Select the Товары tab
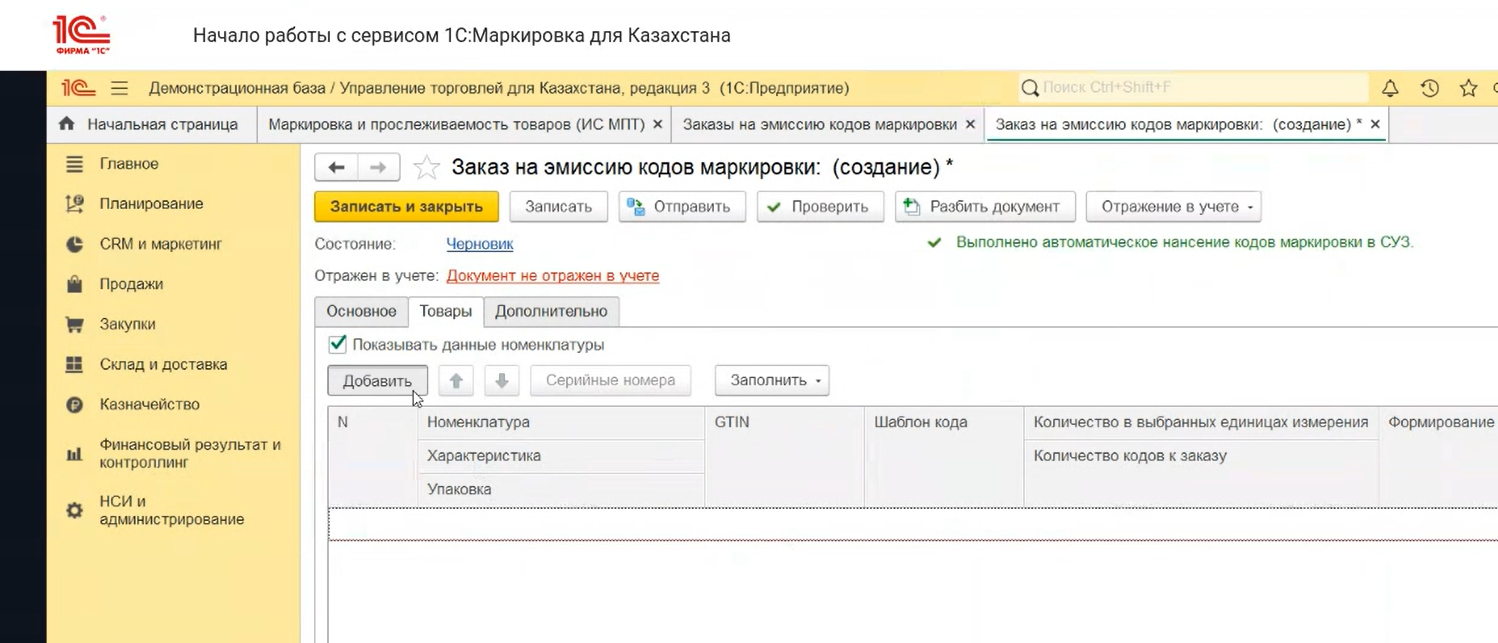This screenshot has width=1498, height=643. tap(446, 311)
